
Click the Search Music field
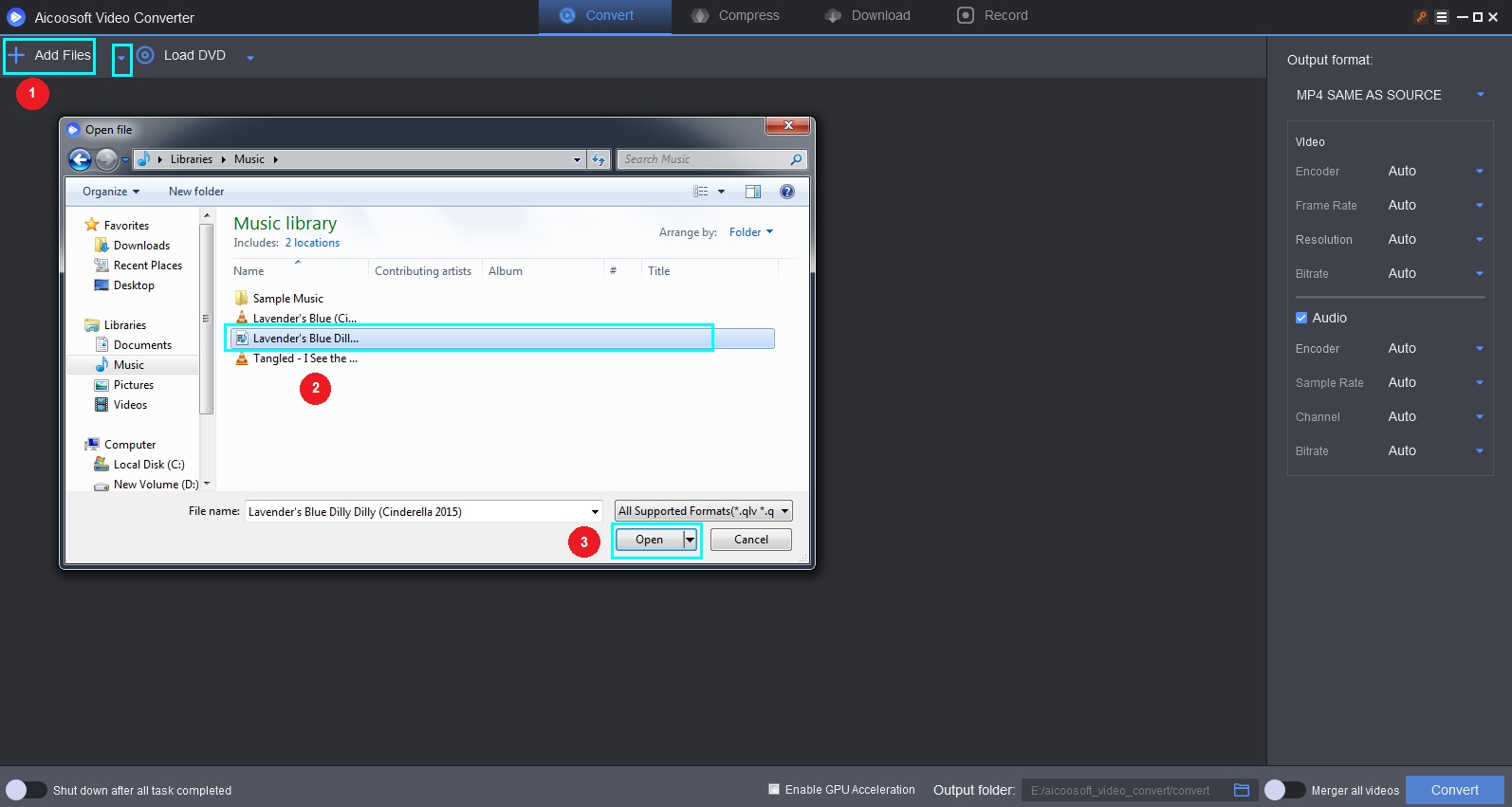(711, 159)
